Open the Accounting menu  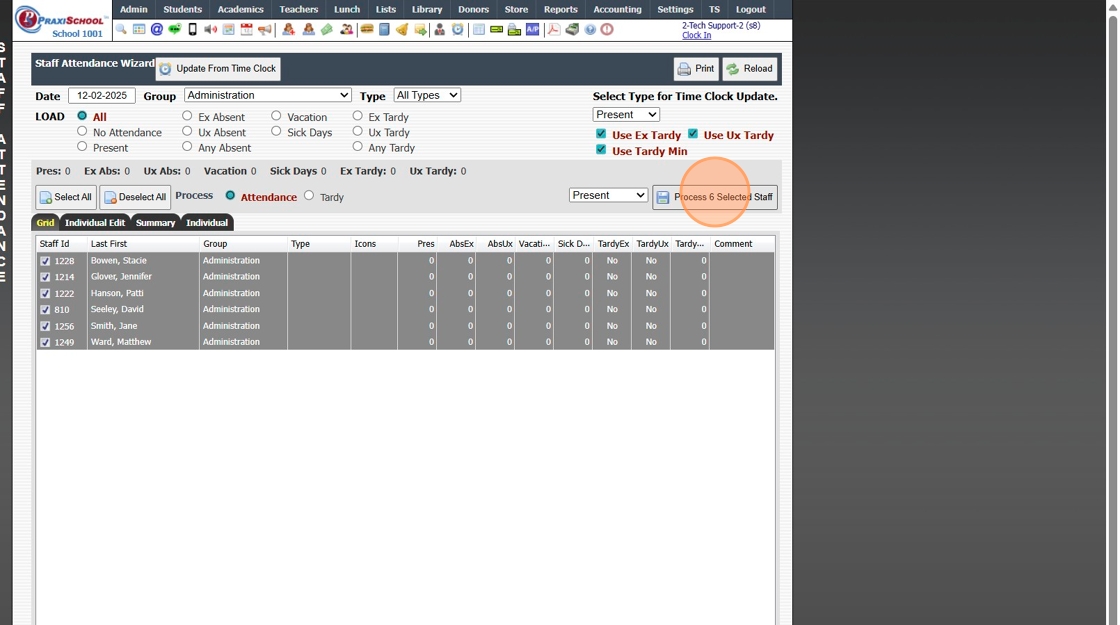(x=617, y=9)
